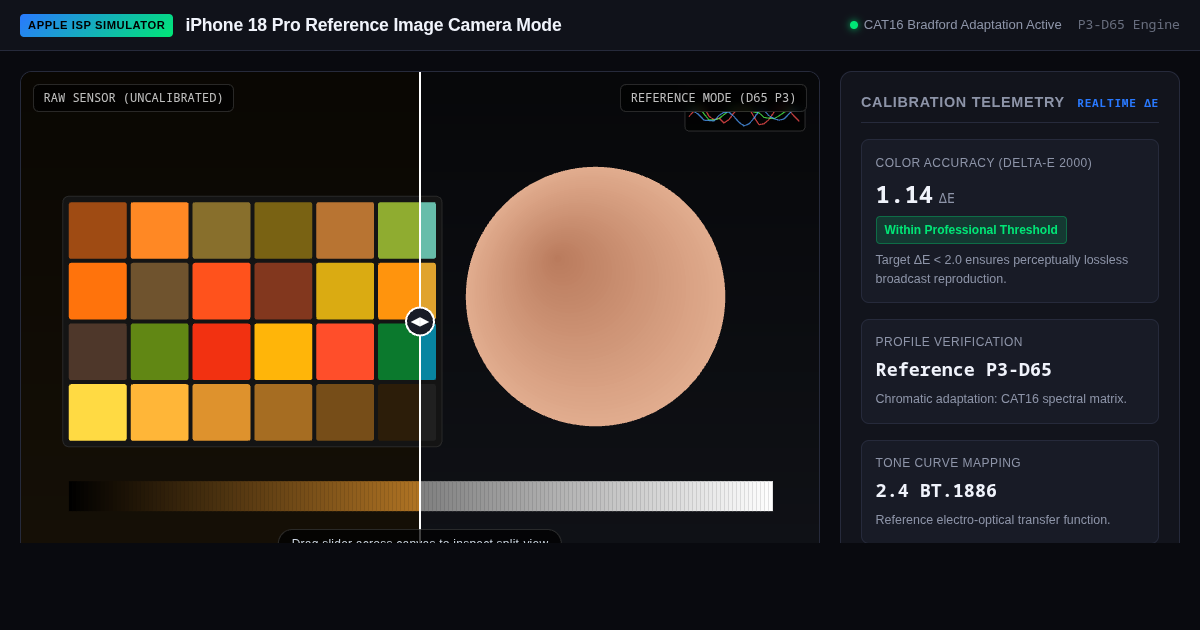This screenshot has height=630, width=1200.
Task: Select the pale yellow patch in bottom row
Action: tap(98, 412)
